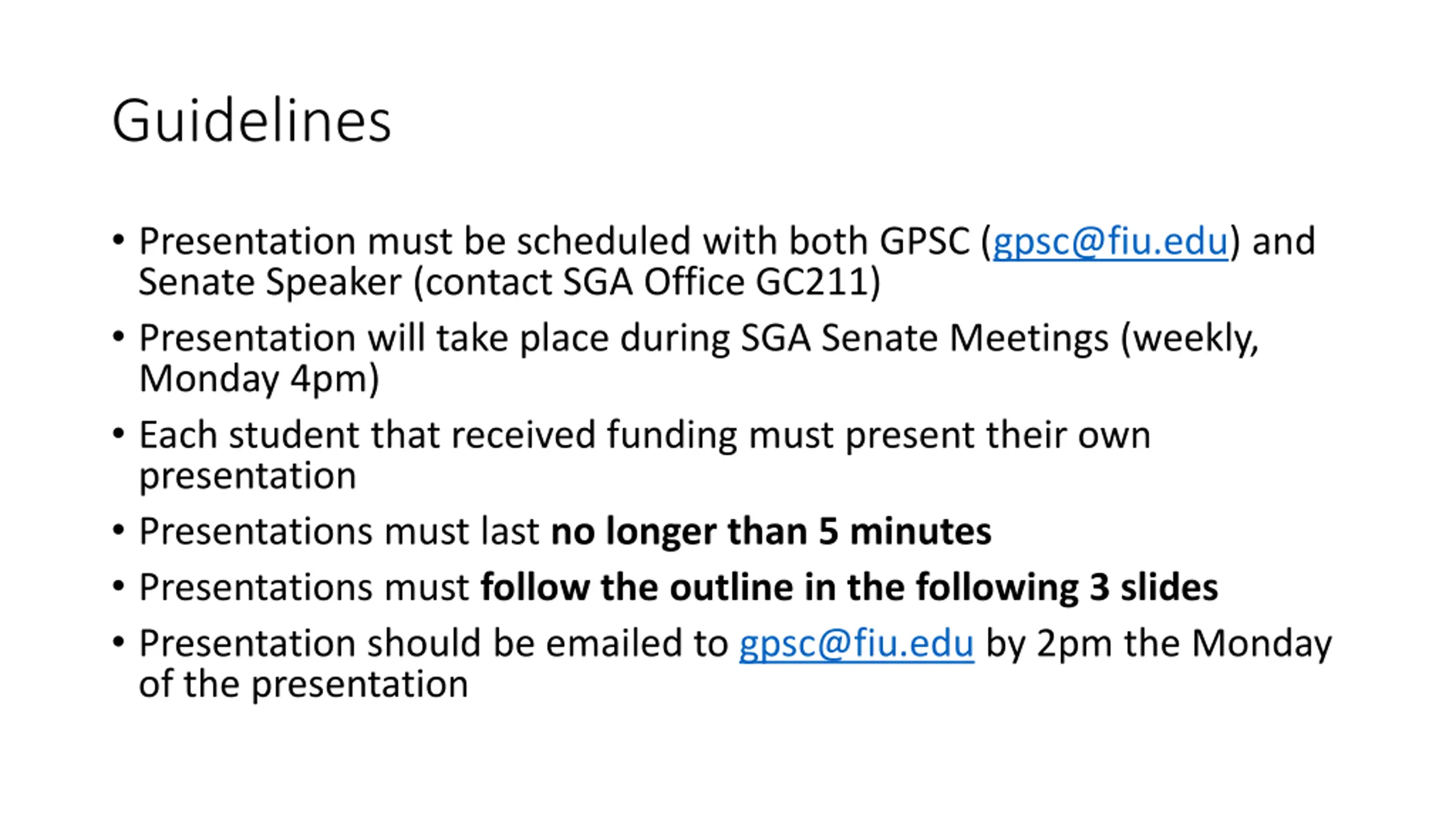Click the last line 'of the presentation'
This screenshot has width=1456, height=819.
click(x=304, y=684)
